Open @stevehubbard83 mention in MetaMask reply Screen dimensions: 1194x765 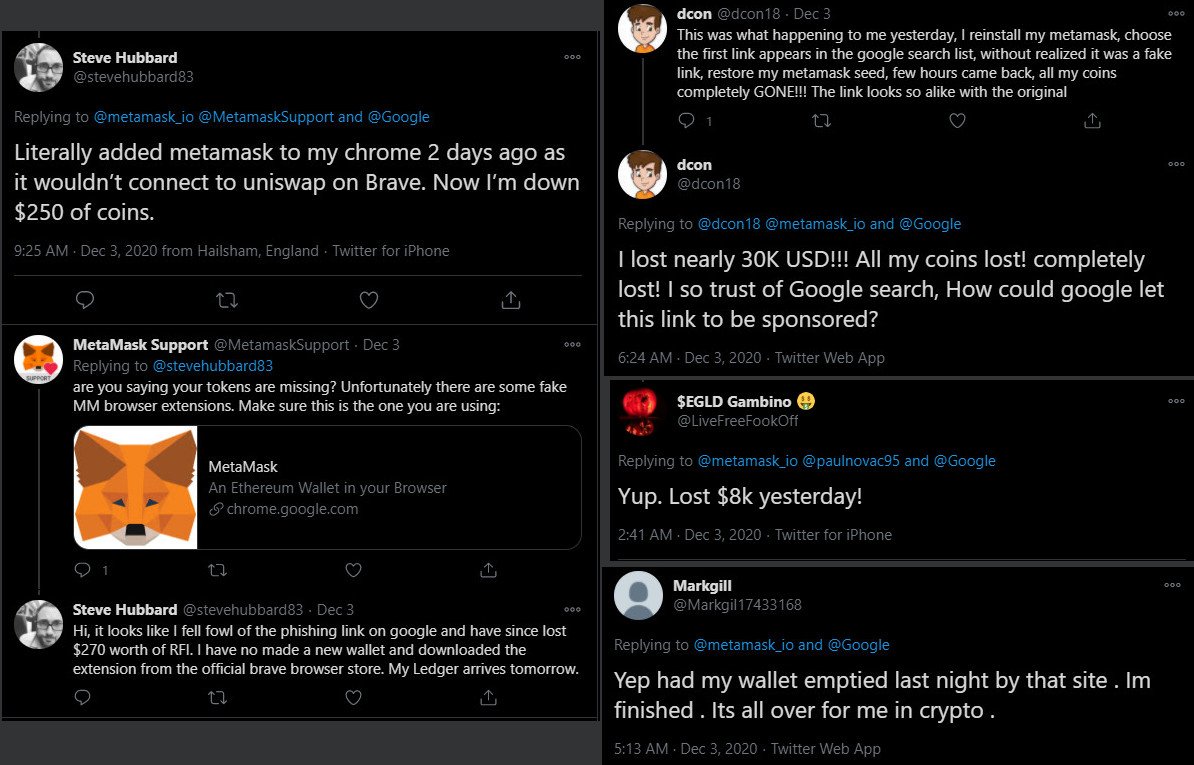coord(212,366)
